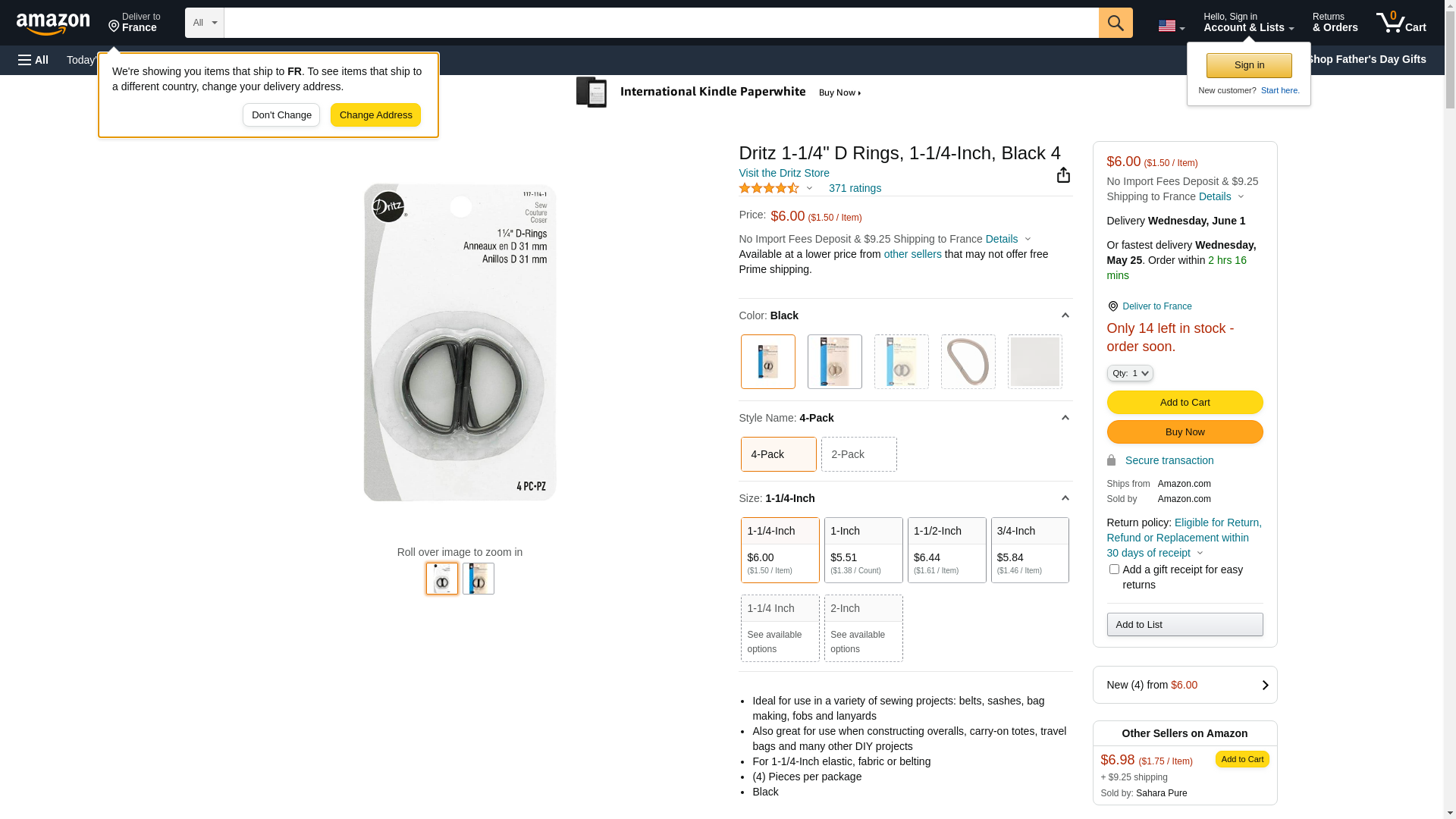The image size is (1456, 819).
Task: Collapse the Color section chevron
Action: (1065, 315)
